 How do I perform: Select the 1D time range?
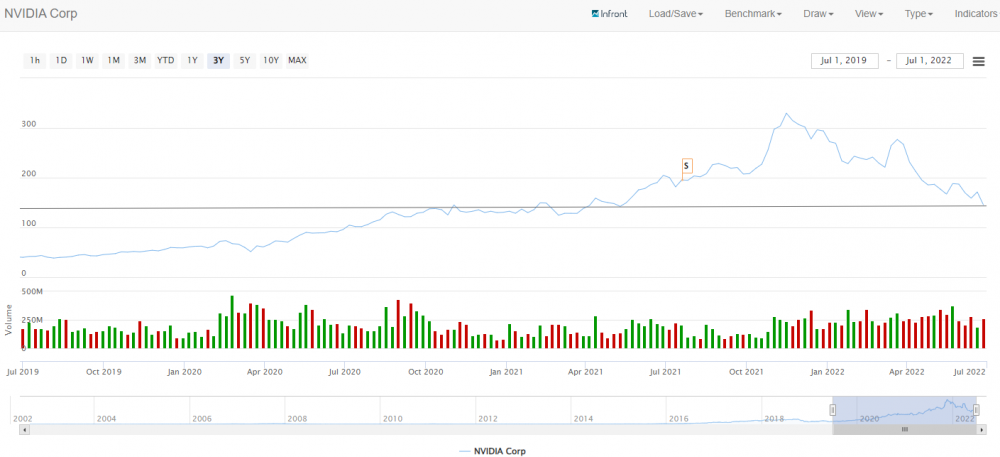[61, 61]
